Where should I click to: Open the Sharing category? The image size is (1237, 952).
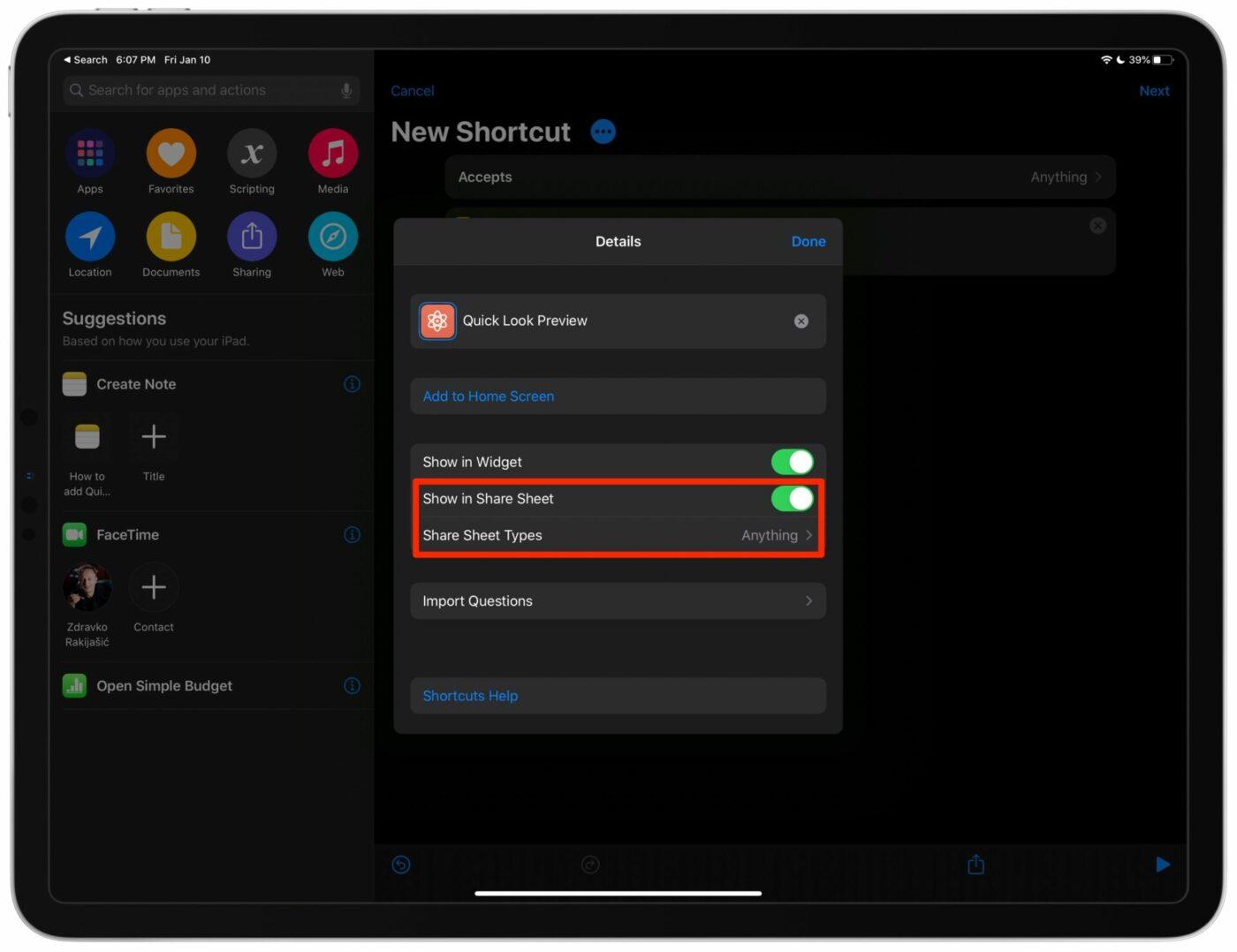(x=252, y=237)
